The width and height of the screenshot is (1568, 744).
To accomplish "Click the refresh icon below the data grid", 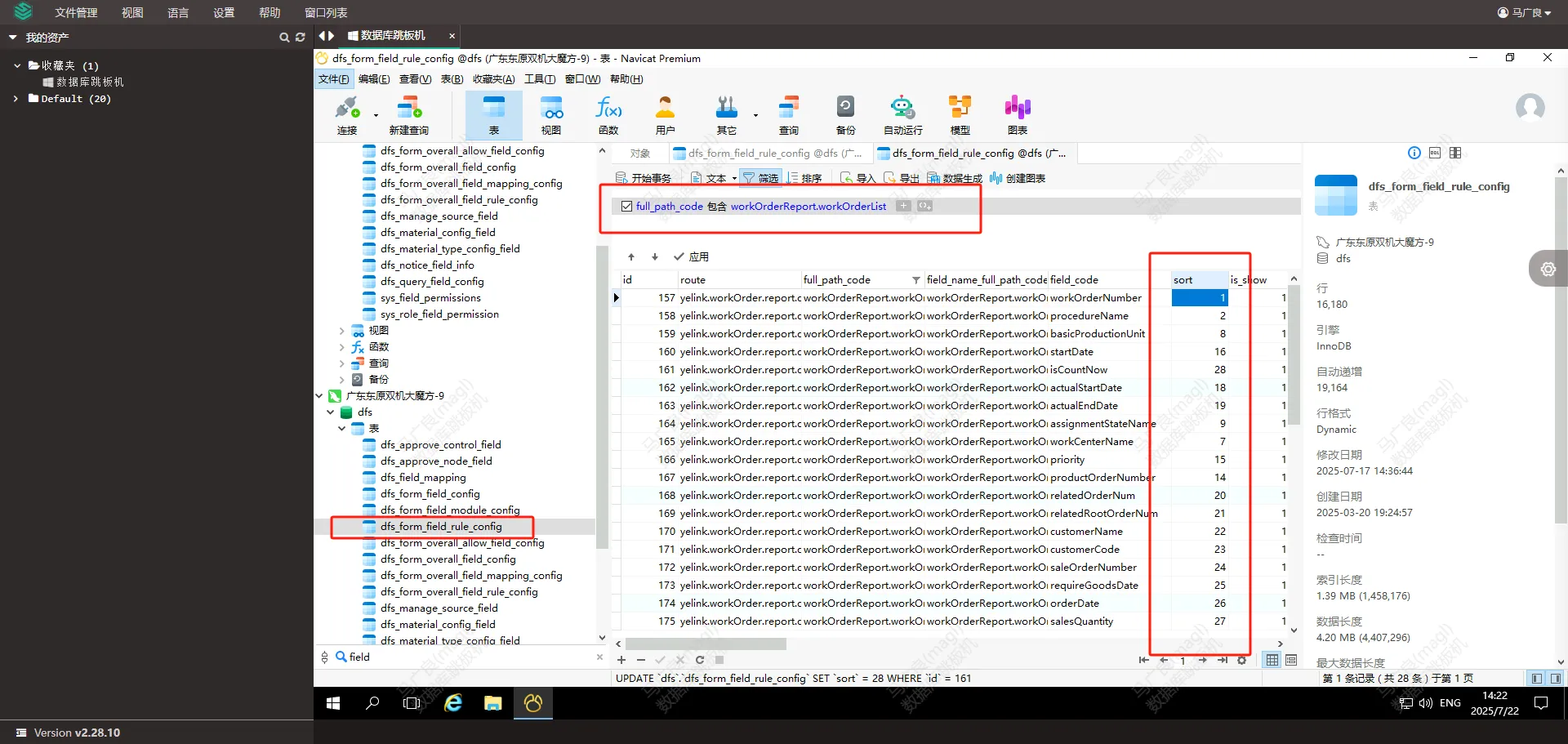I will [x=700, y=660].
